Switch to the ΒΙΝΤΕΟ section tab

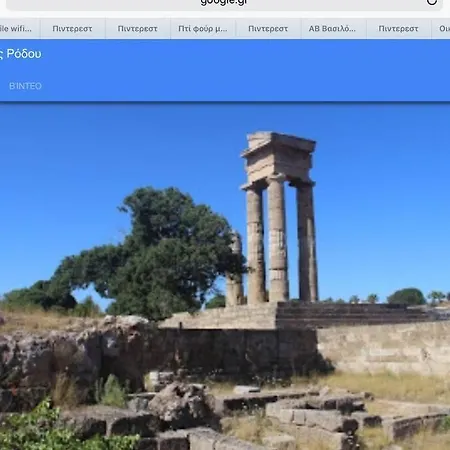[25, 86]
